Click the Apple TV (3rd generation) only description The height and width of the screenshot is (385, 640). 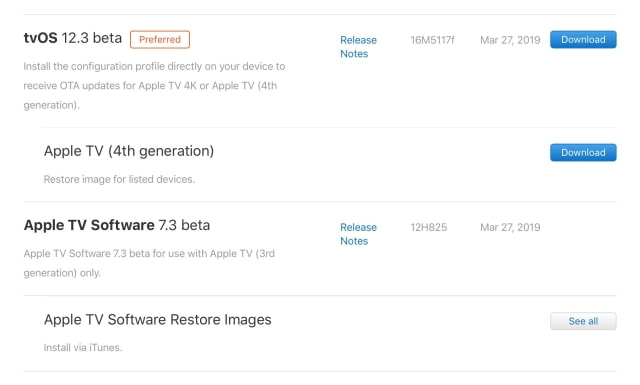pos(149,263)
